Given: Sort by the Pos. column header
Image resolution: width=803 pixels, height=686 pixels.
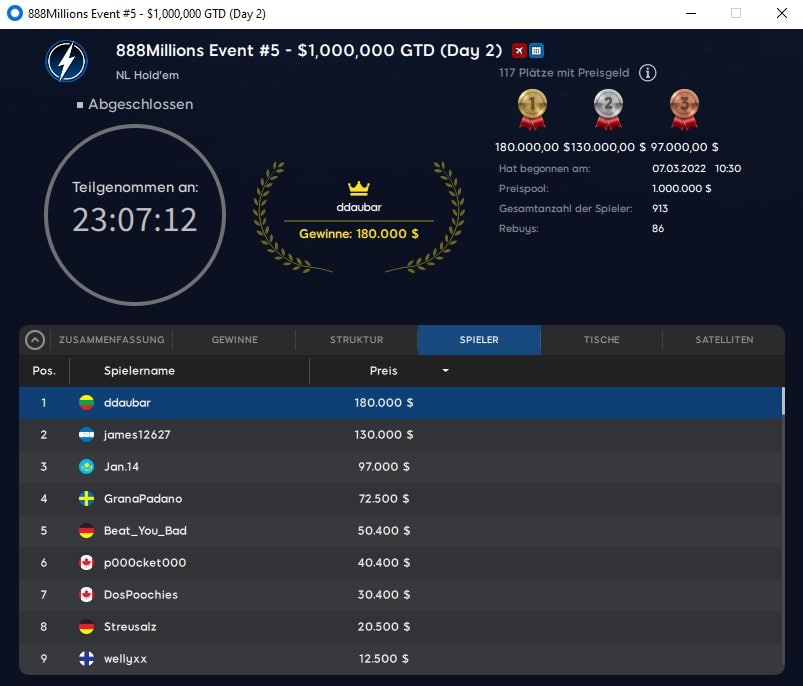Looking at the screenshot, I should 44,371.
